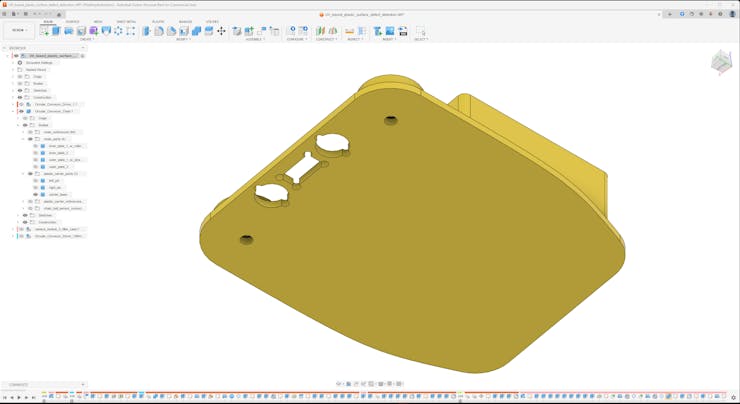Switch to the Mesh tab
The height and width of the screenshot is (404, 740).
pyautogui.click(x=98, y=21)
